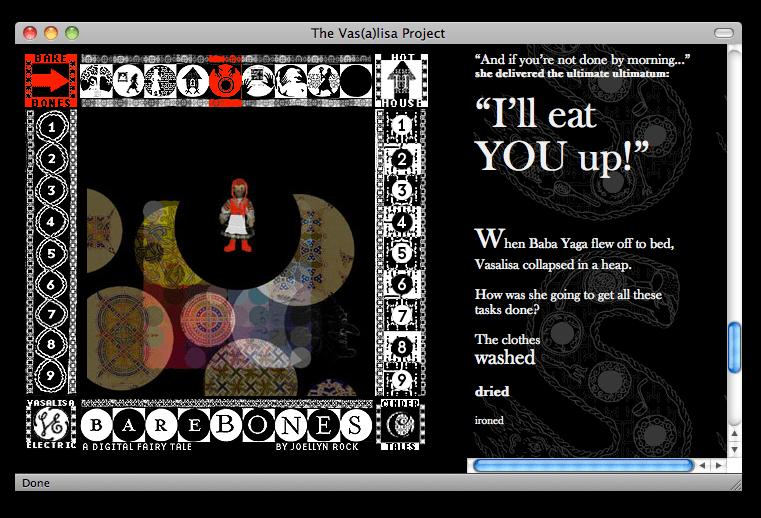761x518 pixels.
Task: Click the vertical scrollbar down arrow
Action: coord(735,448)
